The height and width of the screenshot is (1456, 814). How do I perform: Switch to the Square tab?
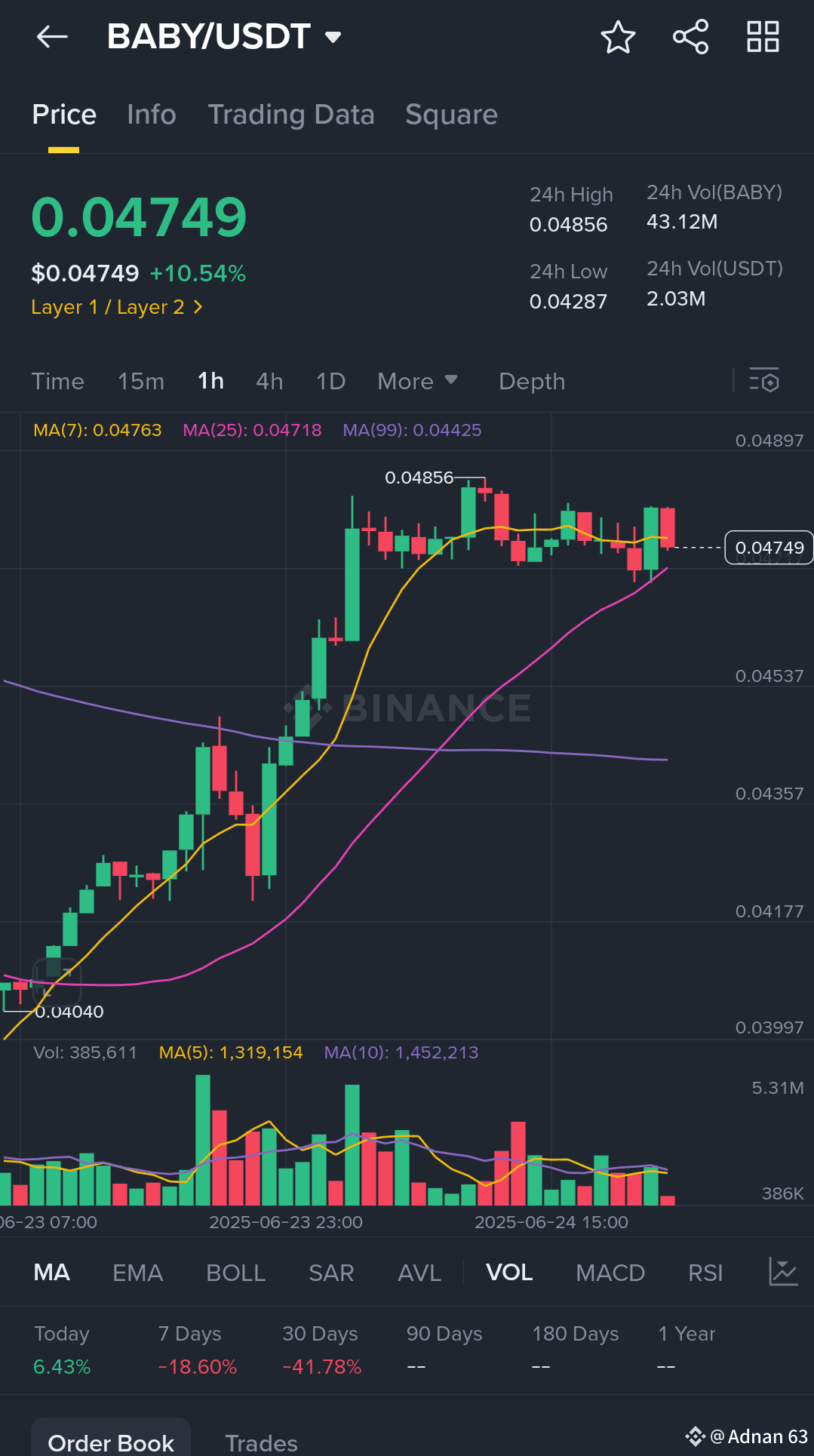tap(451, 115)
